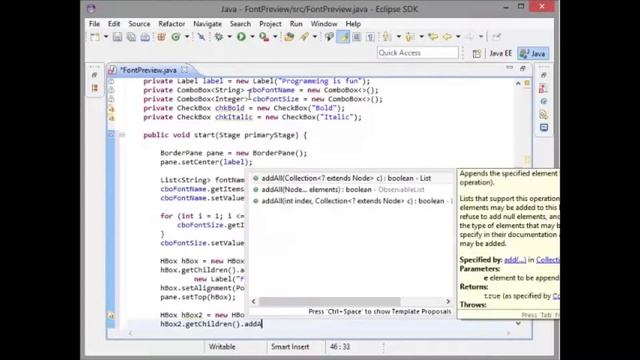This screenshot has height=360, width=640.
Task: Click the proposal list scroll-right arrow
Action: click(448, 302)
